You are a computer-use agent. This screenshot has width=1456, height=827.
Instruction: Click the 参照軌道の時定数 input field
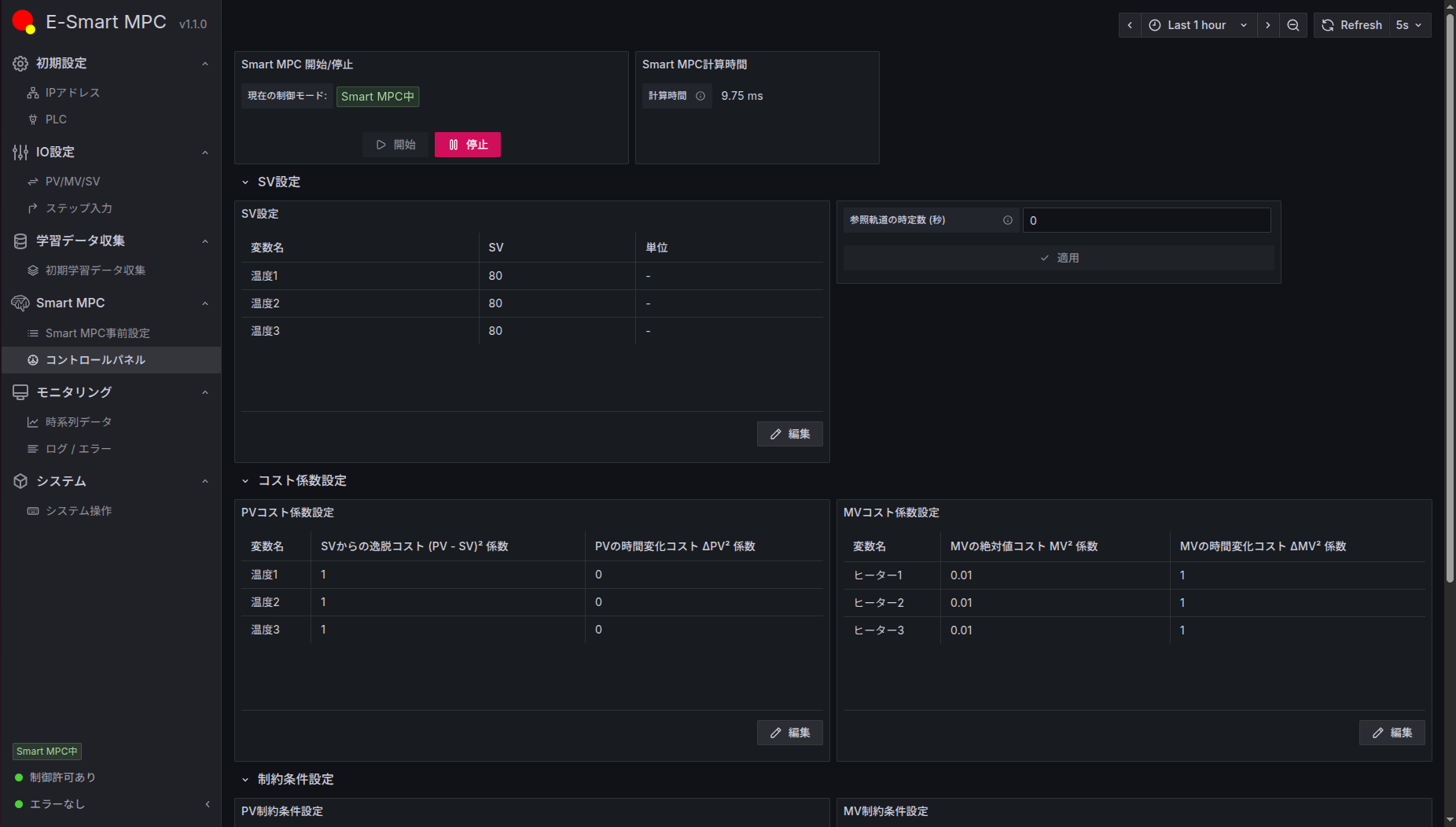1146,220
